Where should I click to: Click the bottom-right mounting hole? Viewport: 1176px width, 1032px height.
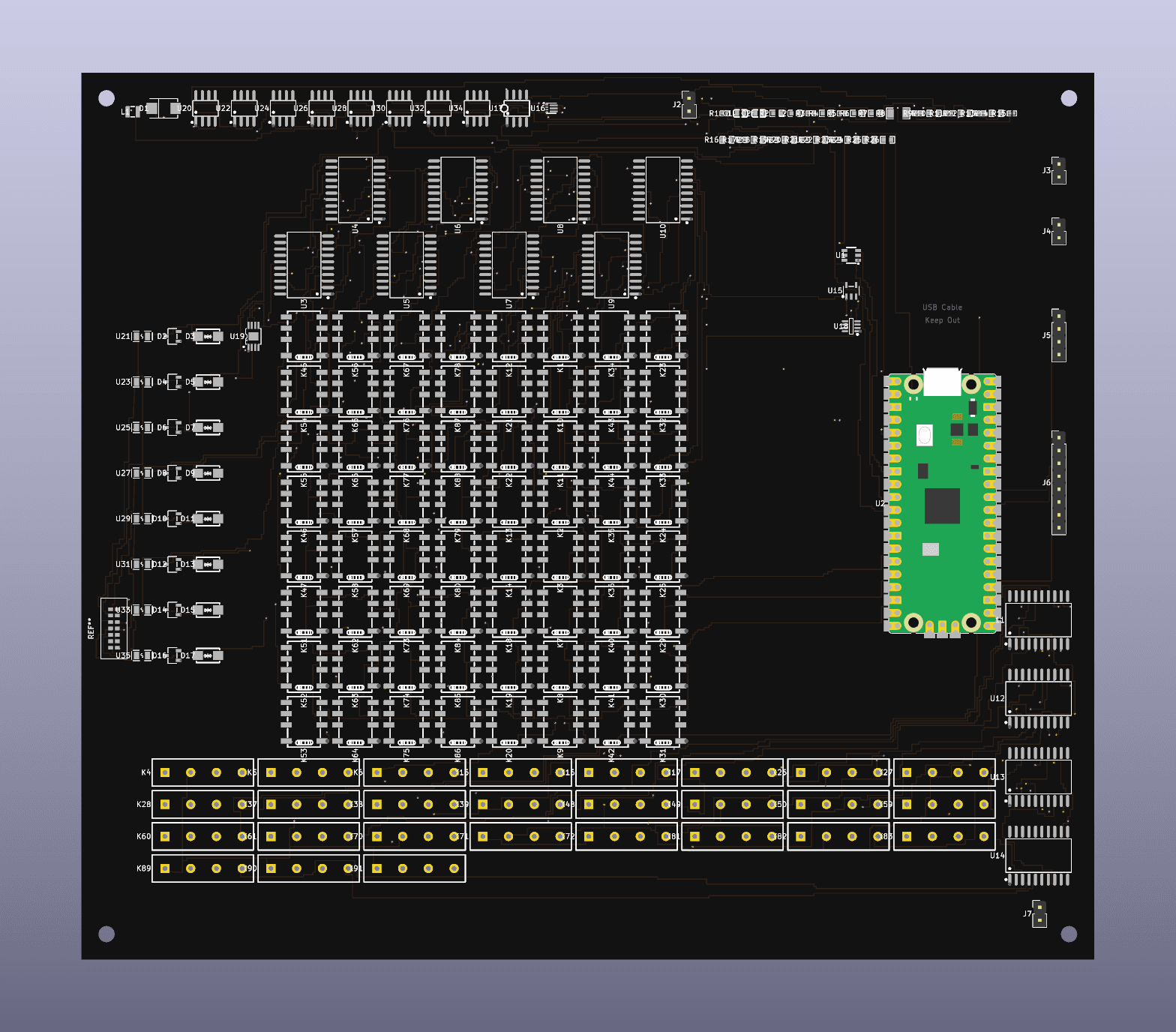(x=1069, y=934)
